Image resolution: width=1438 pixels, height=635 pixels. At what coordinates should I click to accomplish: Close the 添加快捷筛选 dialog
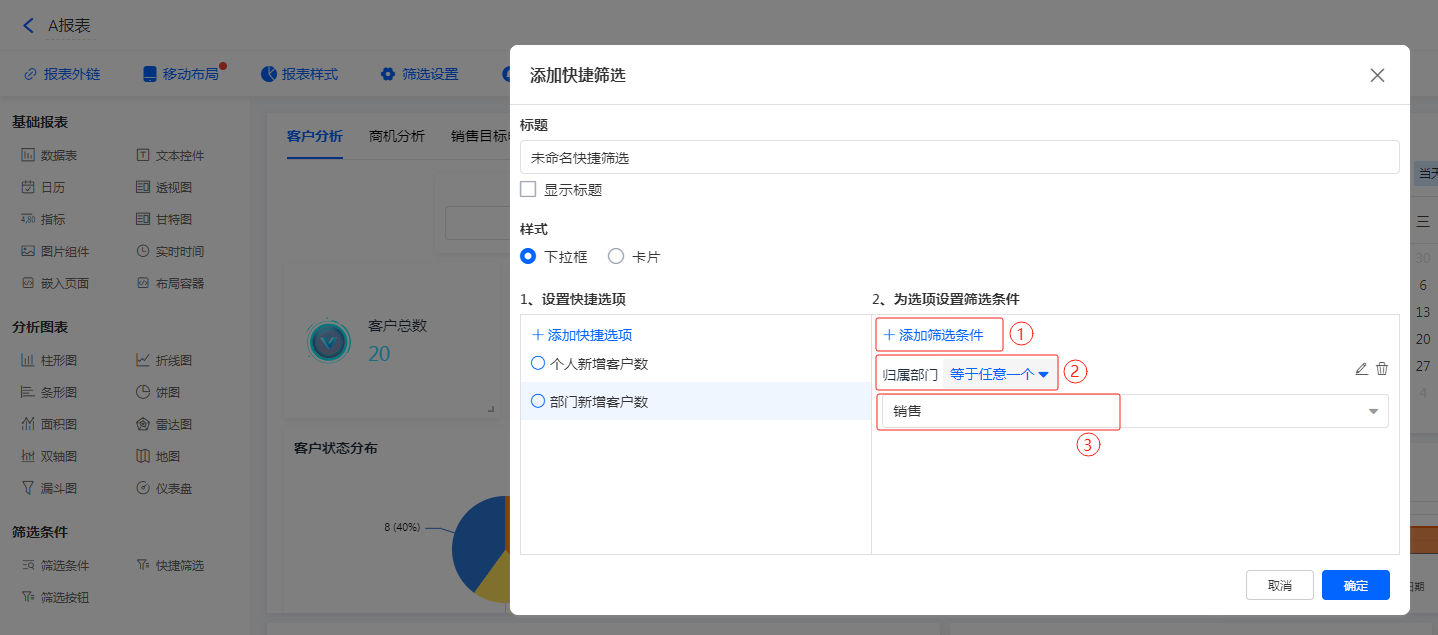[1377, 75]
